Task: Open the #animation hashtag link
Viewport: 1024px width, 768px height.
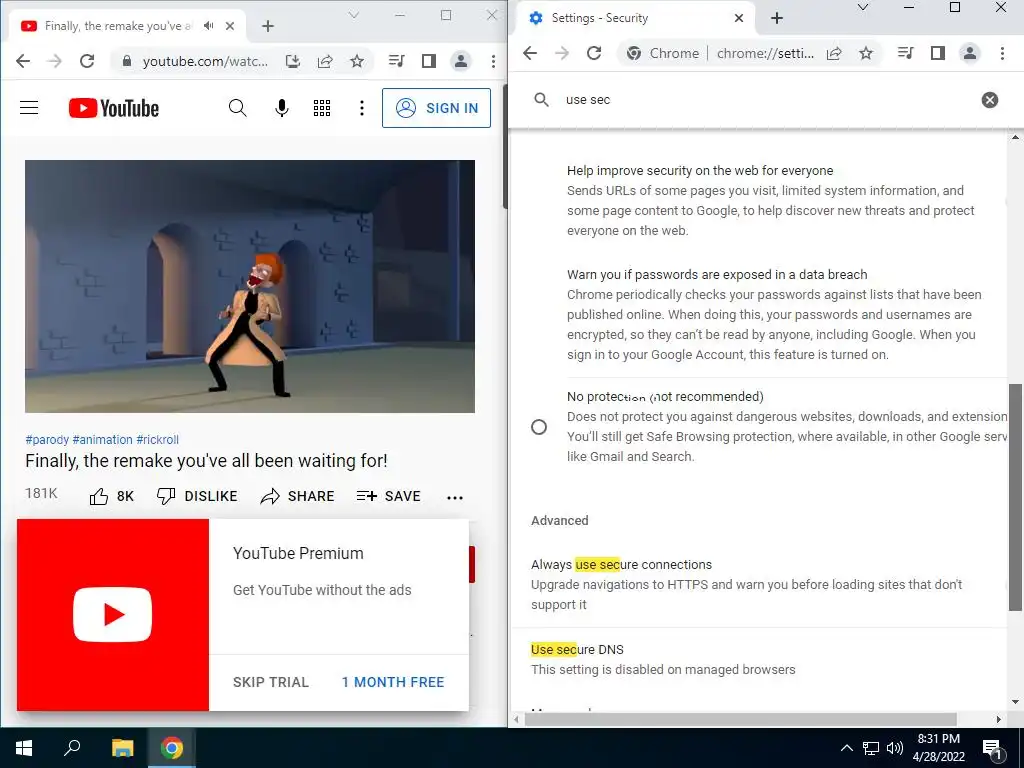Action: pos(103,440)
